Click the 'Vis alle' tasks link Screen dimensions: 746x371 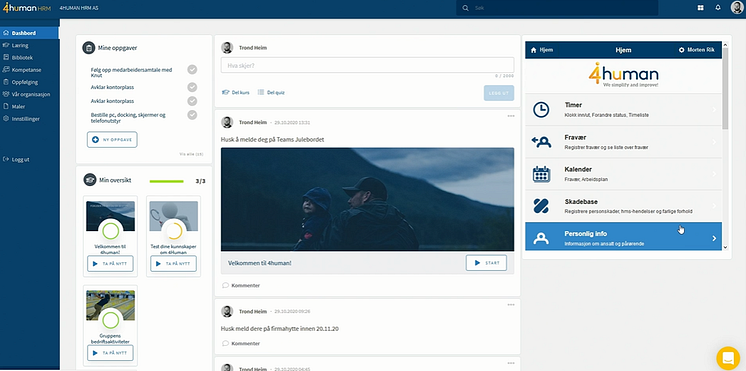pos(191,154)
